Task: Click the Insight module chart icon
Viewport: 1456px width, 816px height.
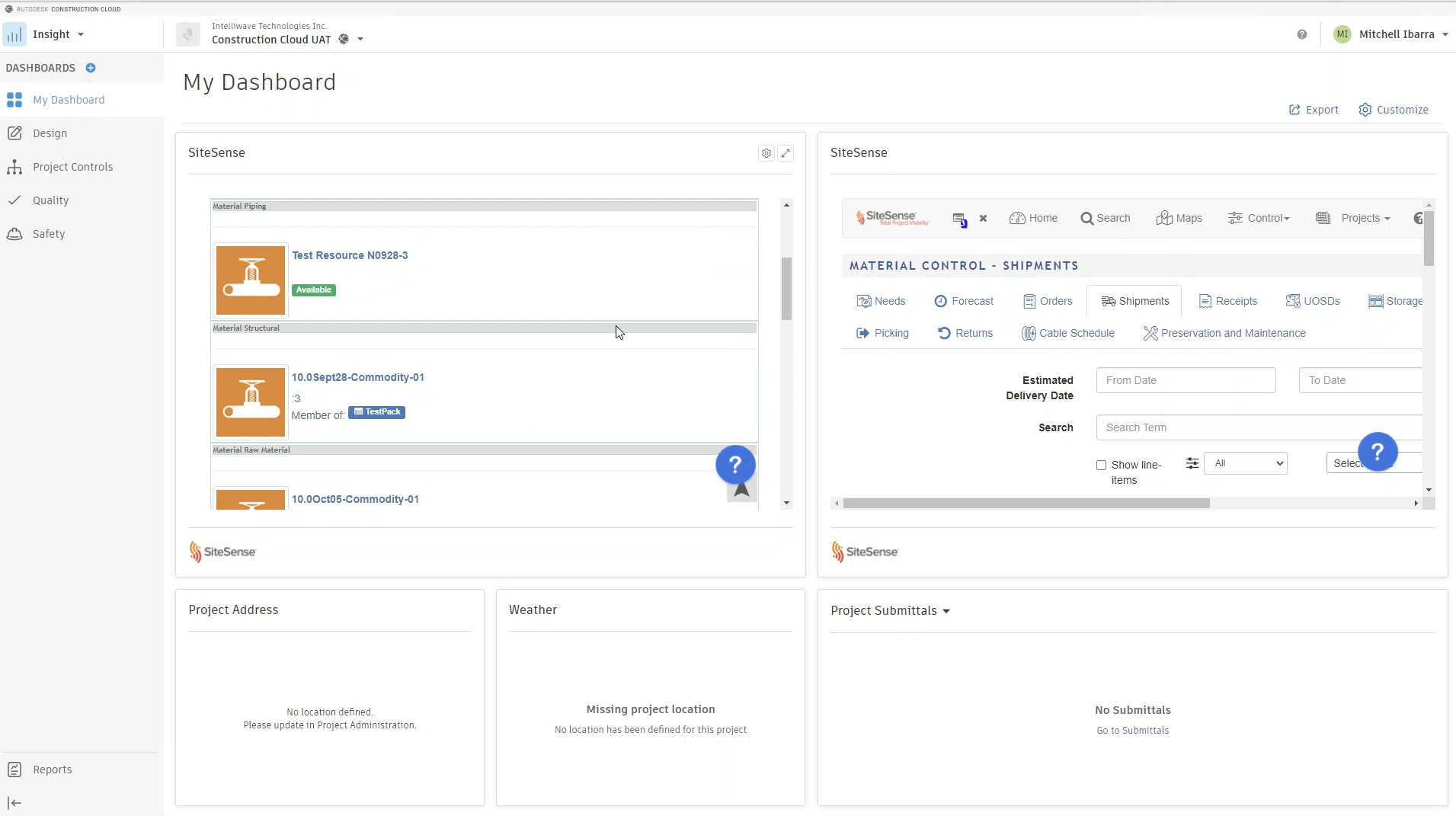Action: coord(14,34)
